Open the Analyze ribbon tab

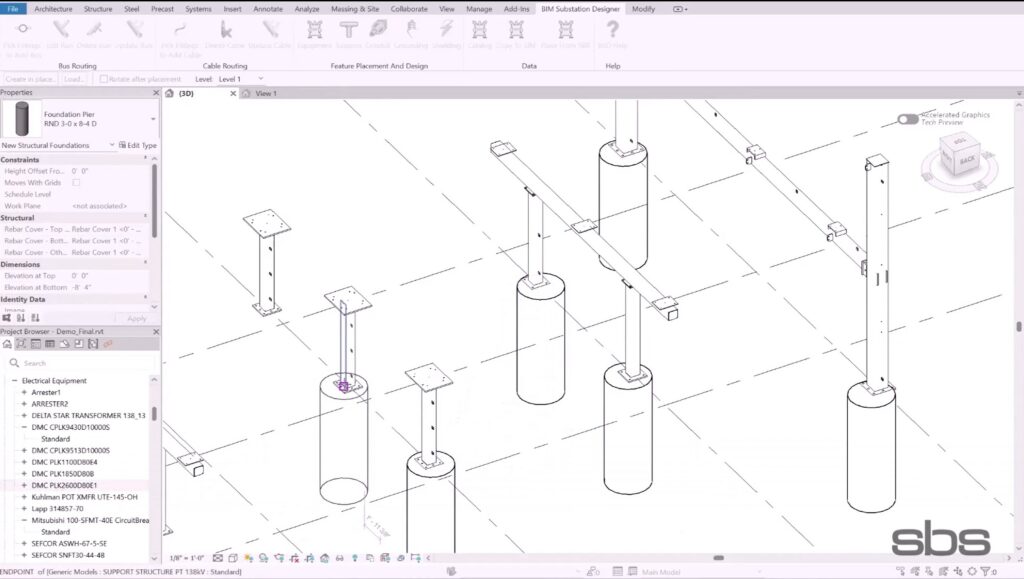(x=307, y=8)
